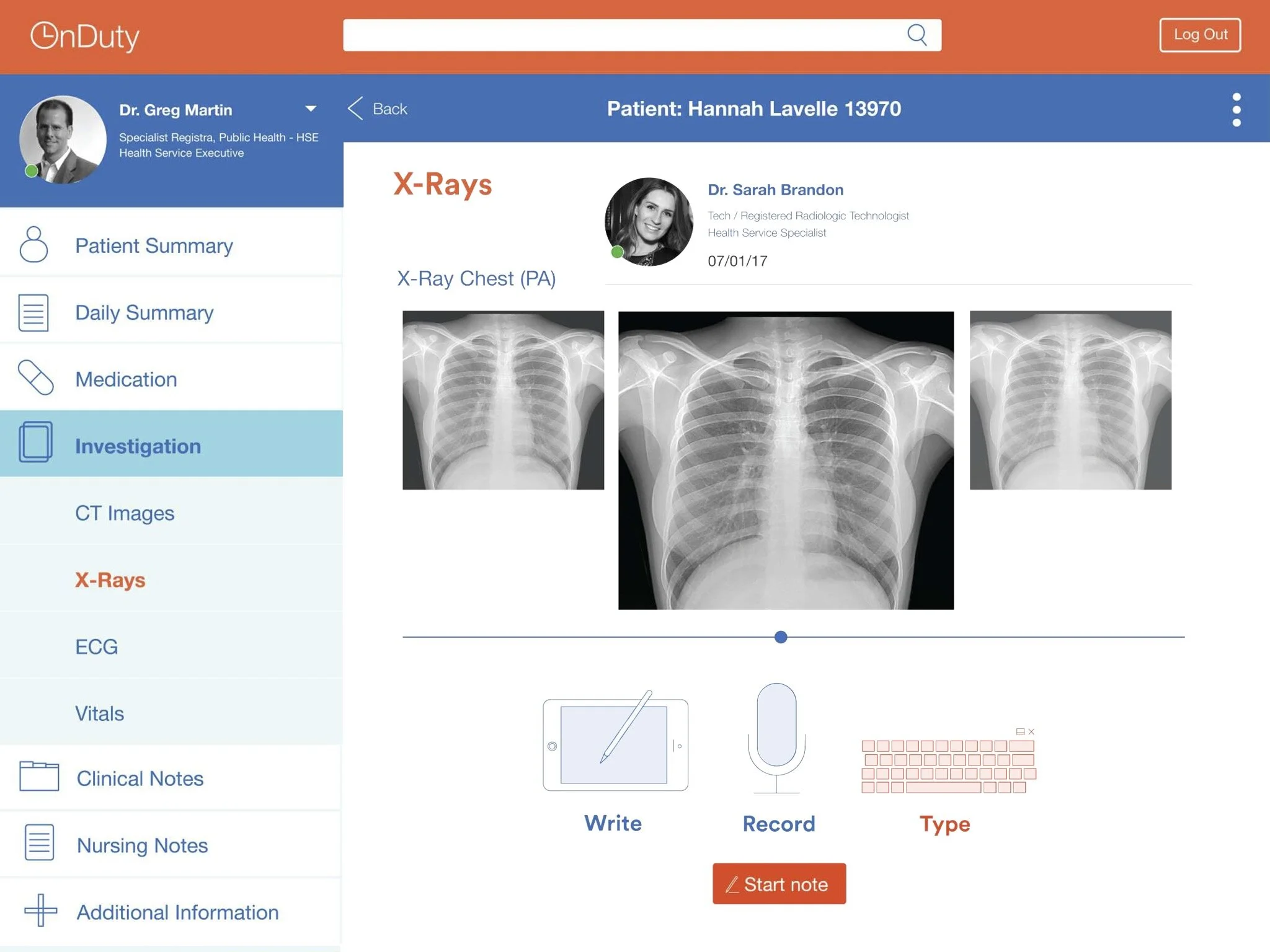Click the search magnifier icon

point(917,35)
